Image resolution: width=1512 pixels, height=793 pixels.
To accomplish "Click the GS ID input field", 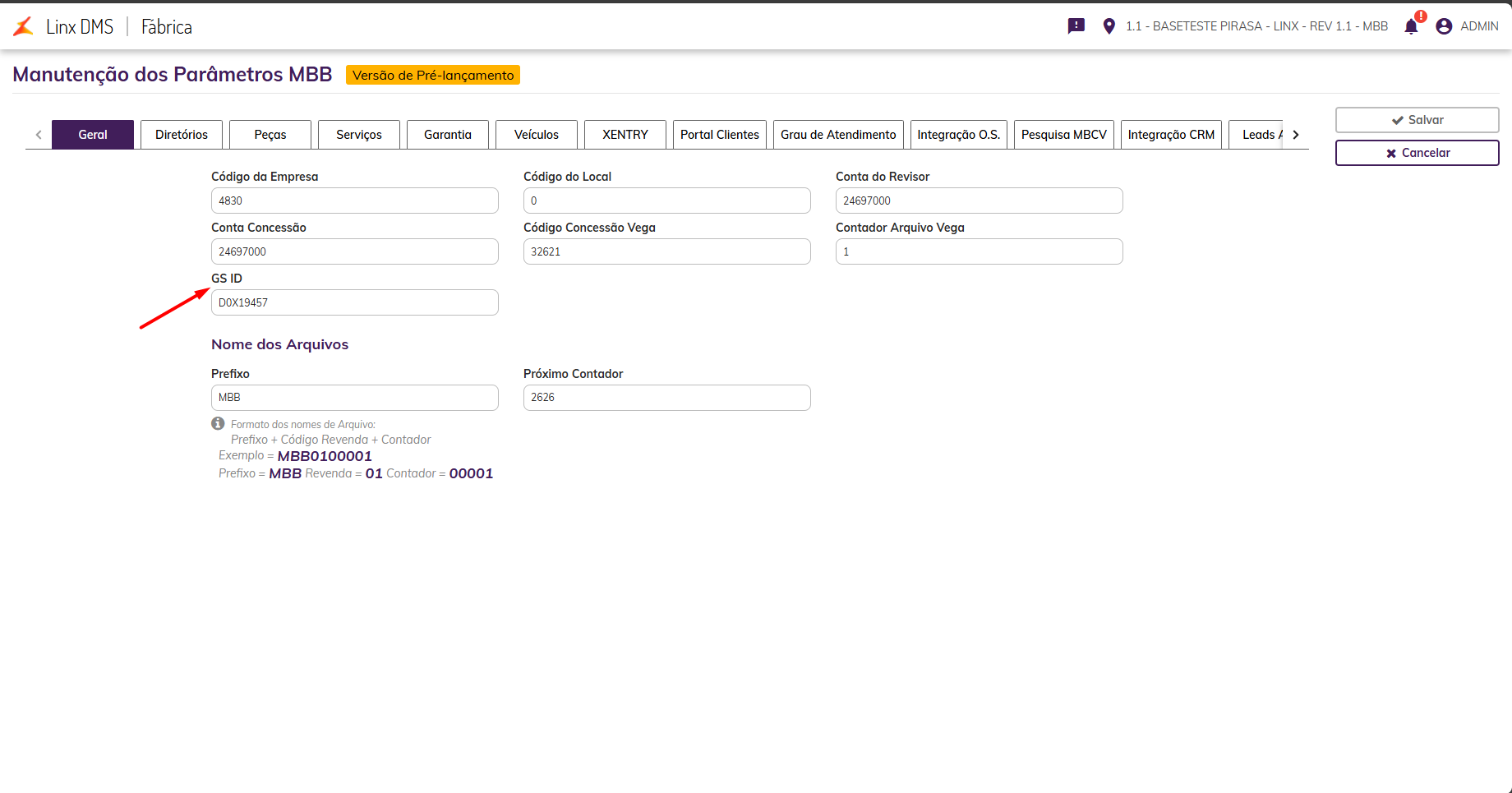I will click(355, 302).
